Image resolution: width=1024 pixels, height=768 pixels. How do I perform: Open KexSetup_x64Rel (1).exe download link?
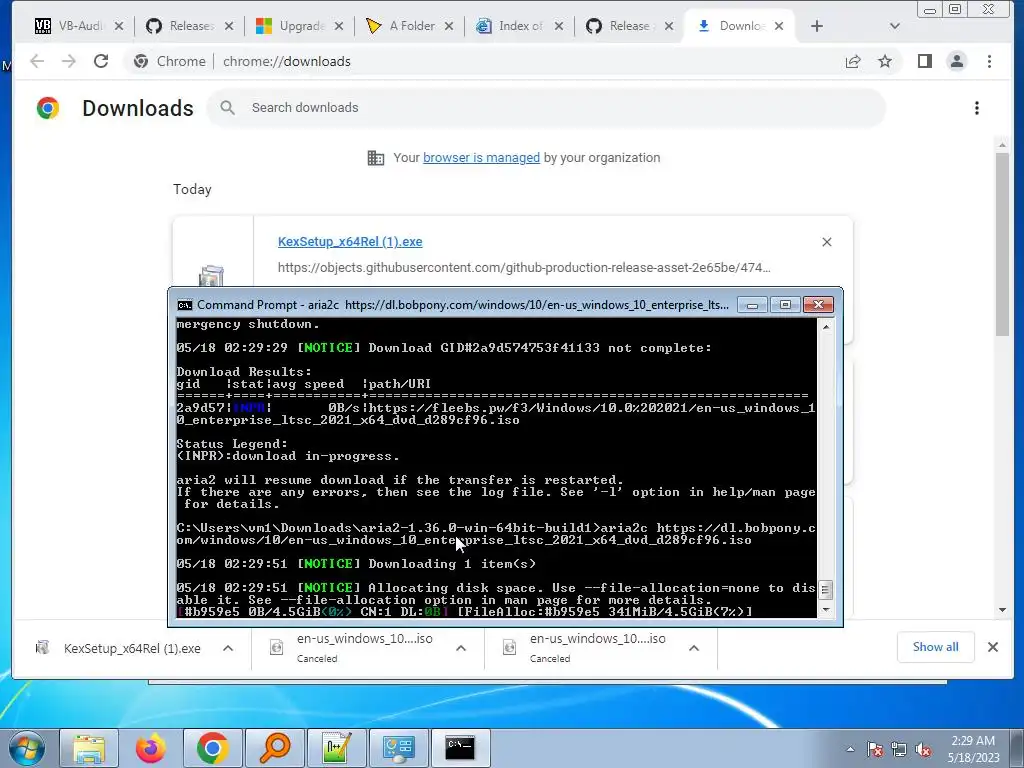point(350,242)
